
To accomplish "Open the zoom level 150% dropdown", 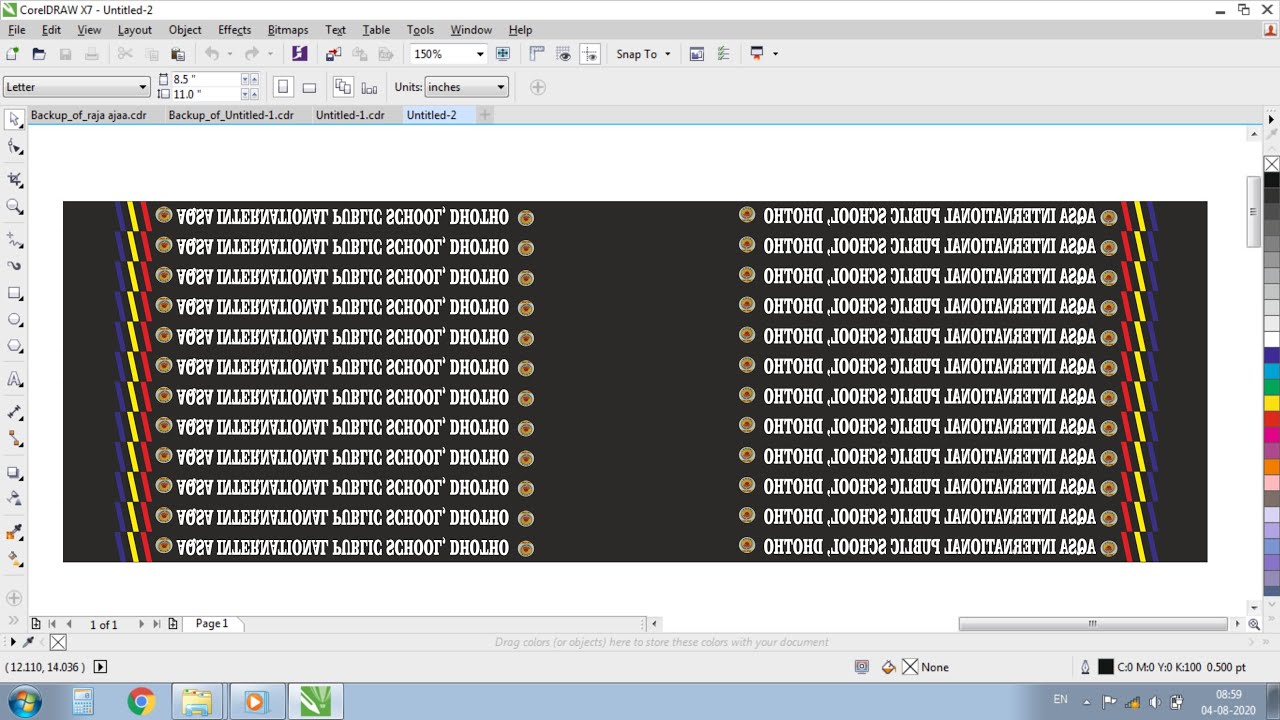I will (480, 54).
